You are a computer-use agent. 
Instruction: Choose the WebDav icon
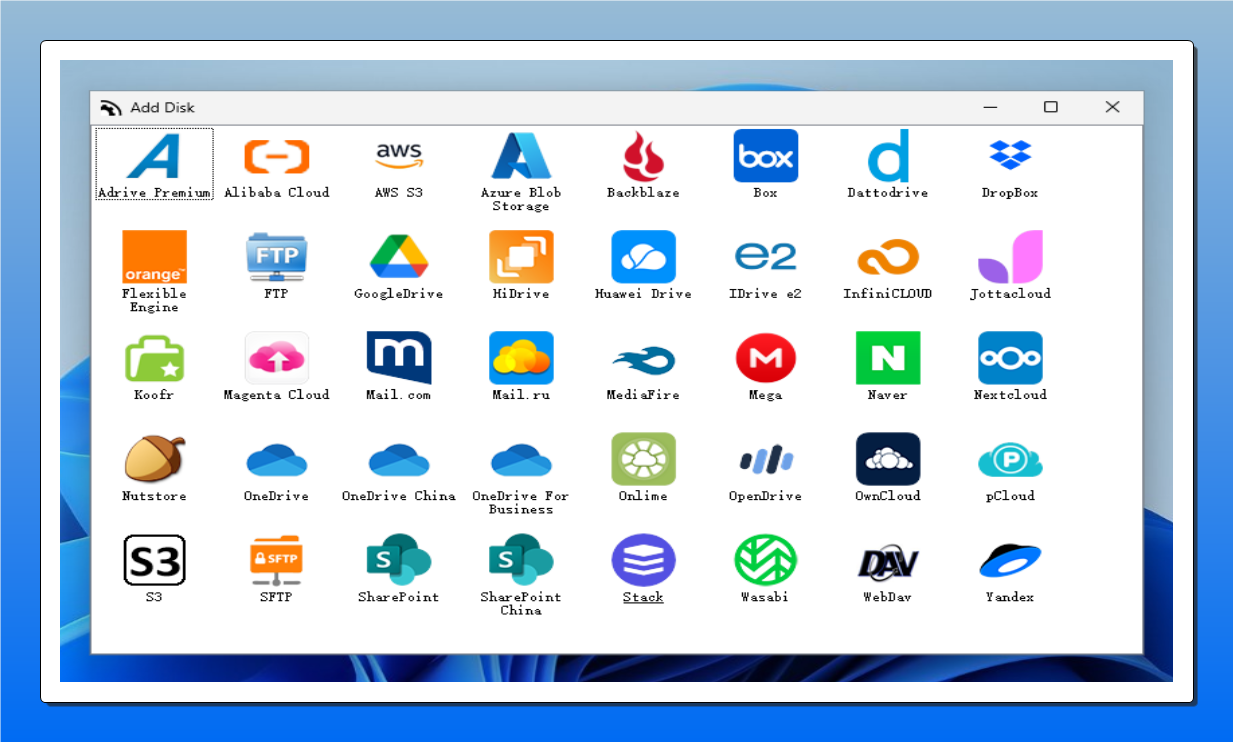pyautogui.click(x=888, y=562)
